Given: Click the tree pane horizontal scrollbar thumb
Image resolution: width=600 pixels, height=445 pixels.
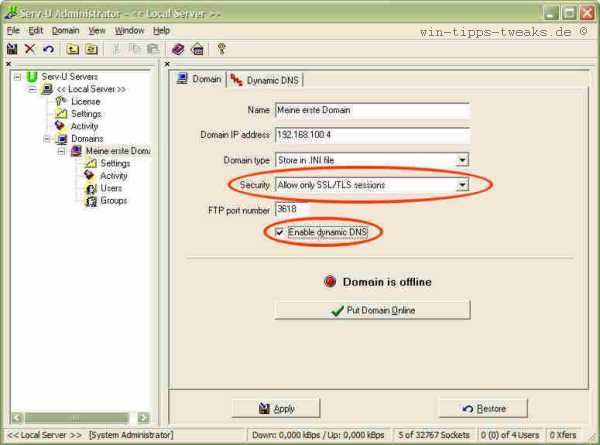Looking at the screenshot, I should pyautogui.click(x=77, y=418).
